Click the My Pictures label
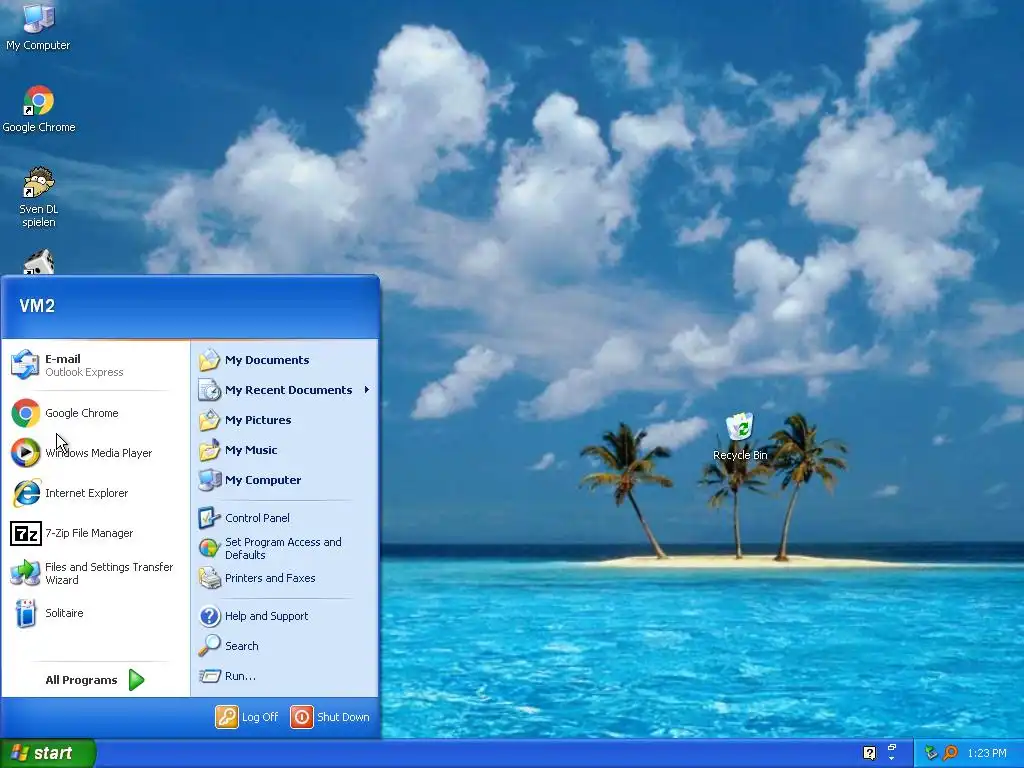 [258, 420]
